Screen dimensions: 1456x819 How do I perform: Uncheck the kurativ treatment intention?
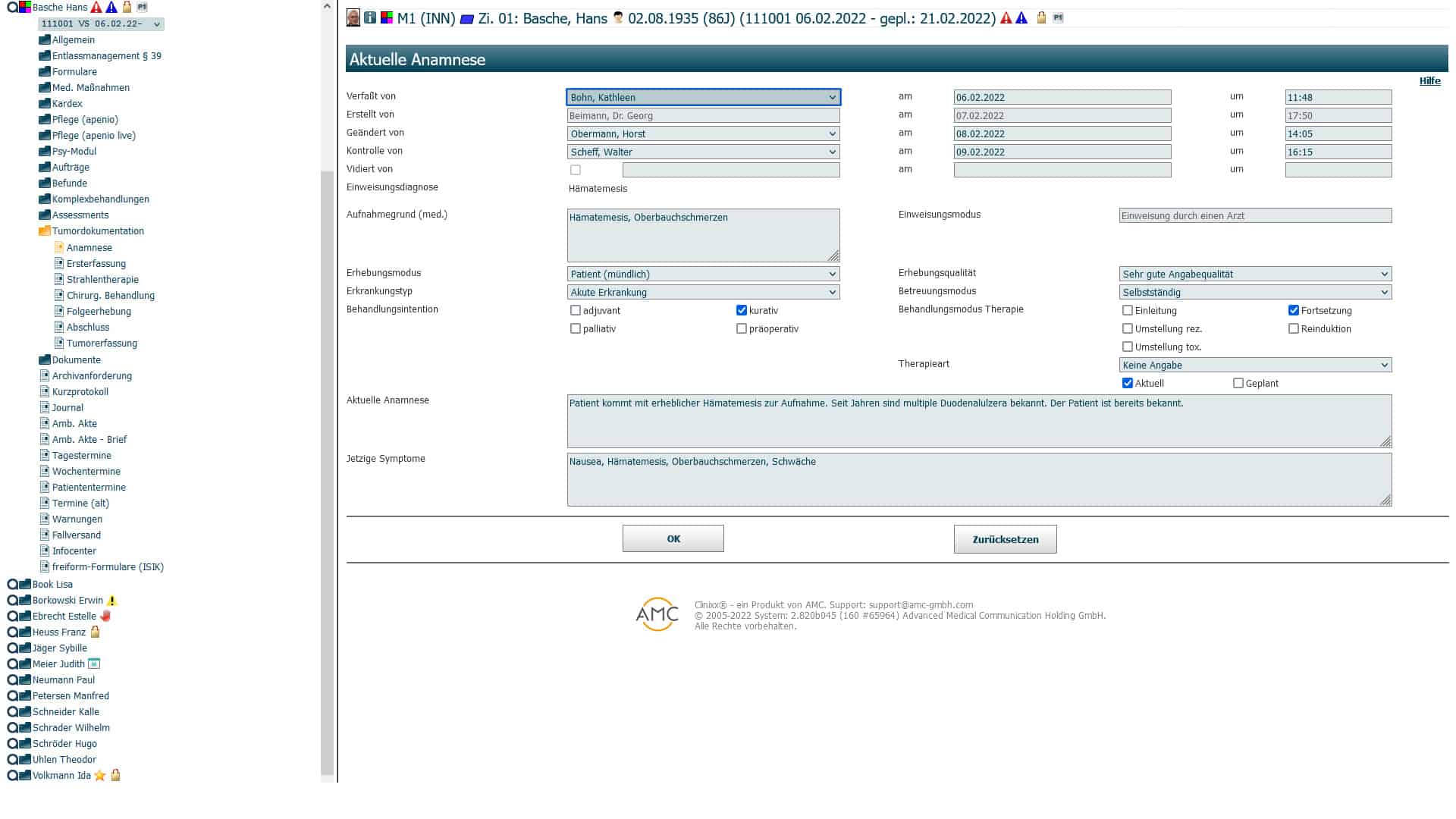[742, 310]
